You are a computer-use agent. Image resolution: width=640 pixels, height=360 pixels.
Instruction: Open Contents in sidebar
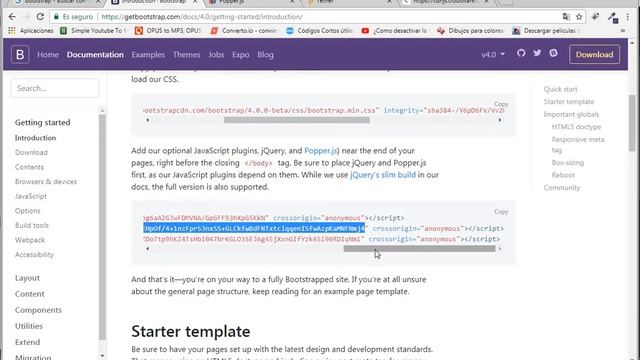(x=29, y=167)
